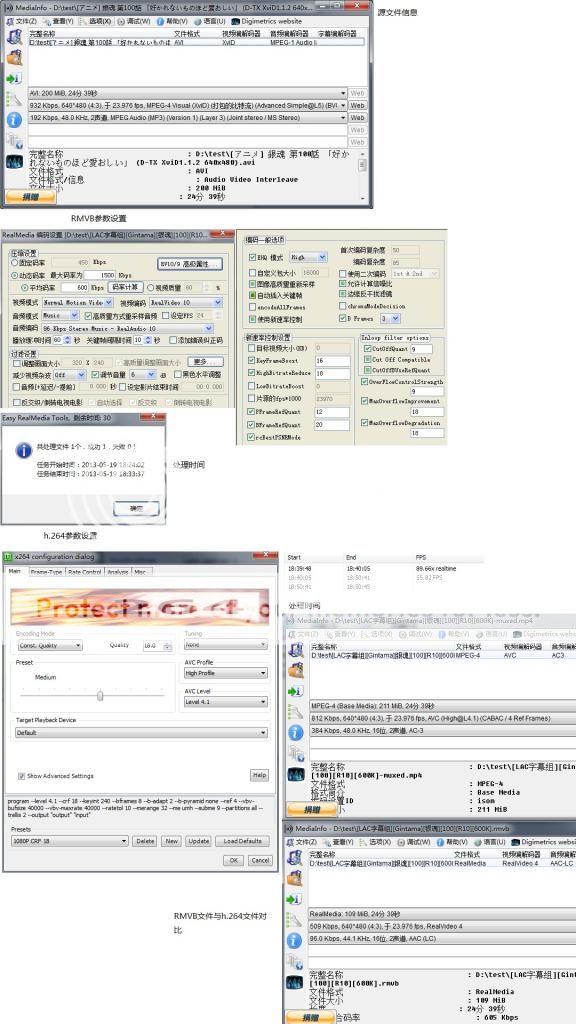Viewport: 576px width, 1024px height.
Task: Open 文件(Z) menu in the AVI MediaInfo window
Action: [x=22, y=21]
